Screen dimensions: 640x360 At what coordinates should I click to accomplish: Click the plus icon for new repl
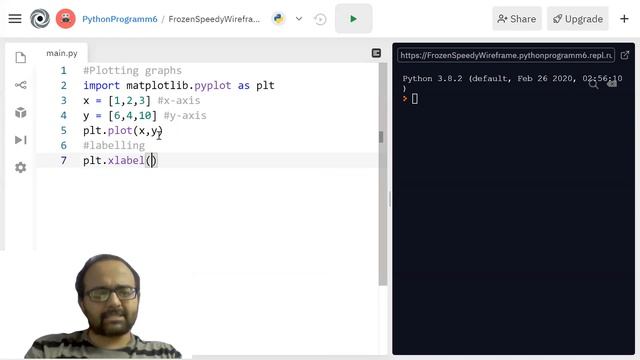pyautogui.click(x=624, y=19)
